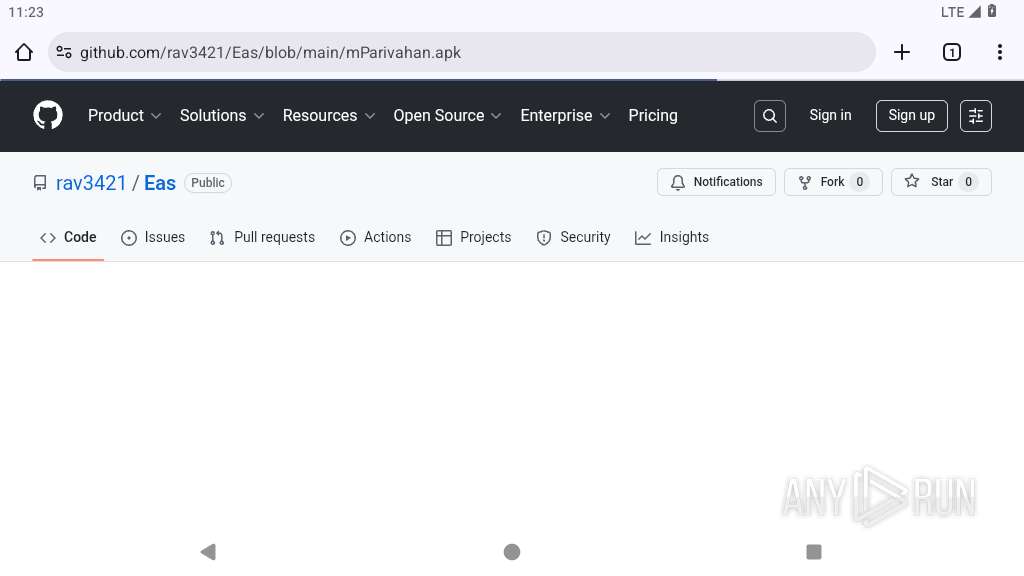Image resolution: width=1024 pixels, height=576 pixels.
Task: Select the Code tab
Action: (68, 237)
